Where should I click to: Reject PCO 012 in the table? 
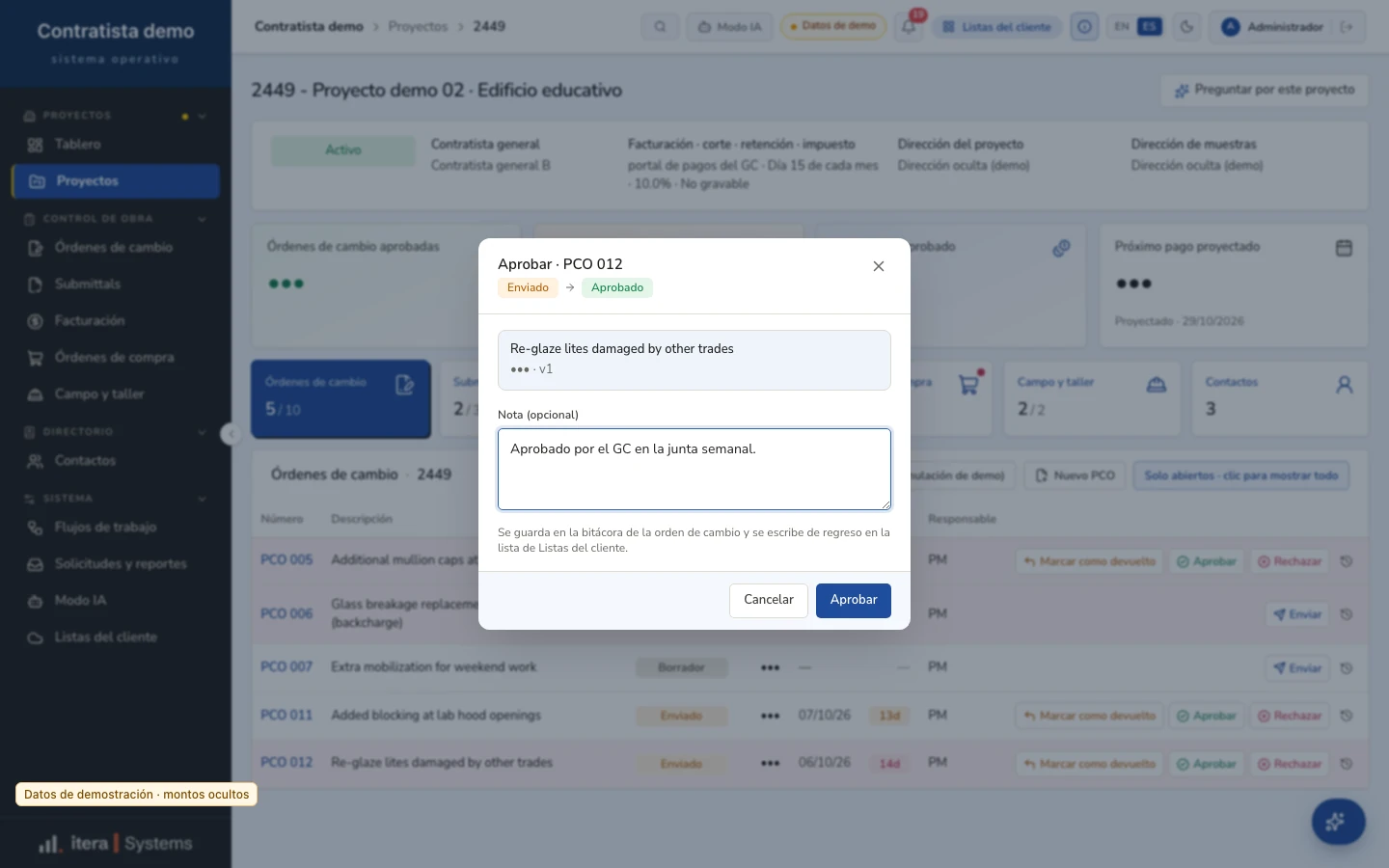1289,764
